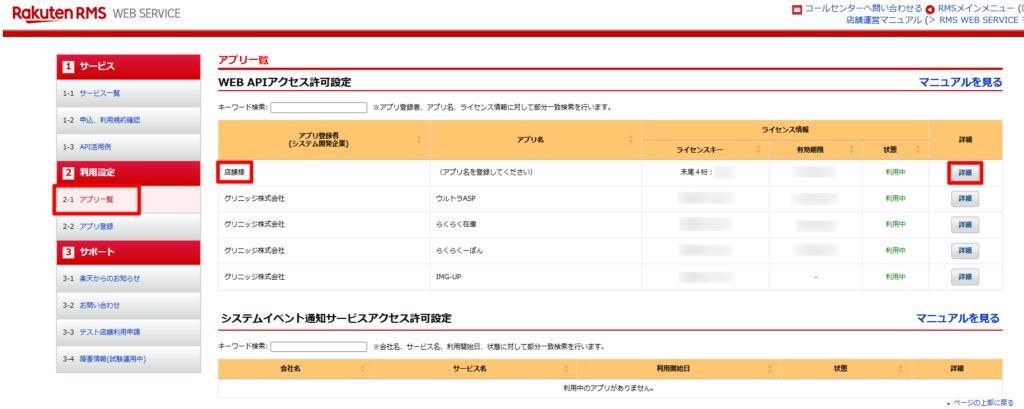The image size is (1024, 409).
Task: Click 利用中のアプリがありません message
Action: [x=609, y=388]
